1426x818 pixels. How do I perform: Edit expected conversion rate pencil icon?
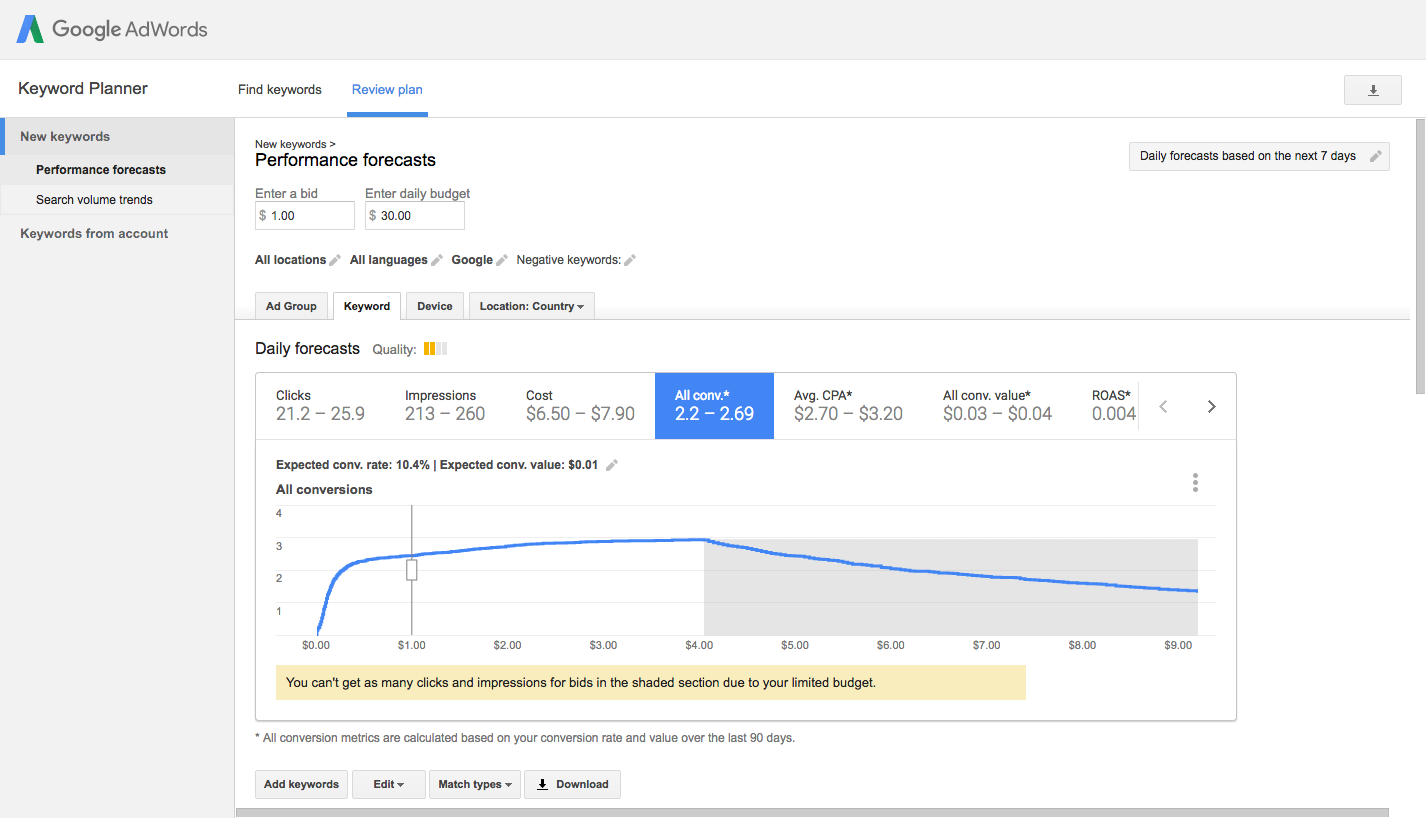(612, 465)
